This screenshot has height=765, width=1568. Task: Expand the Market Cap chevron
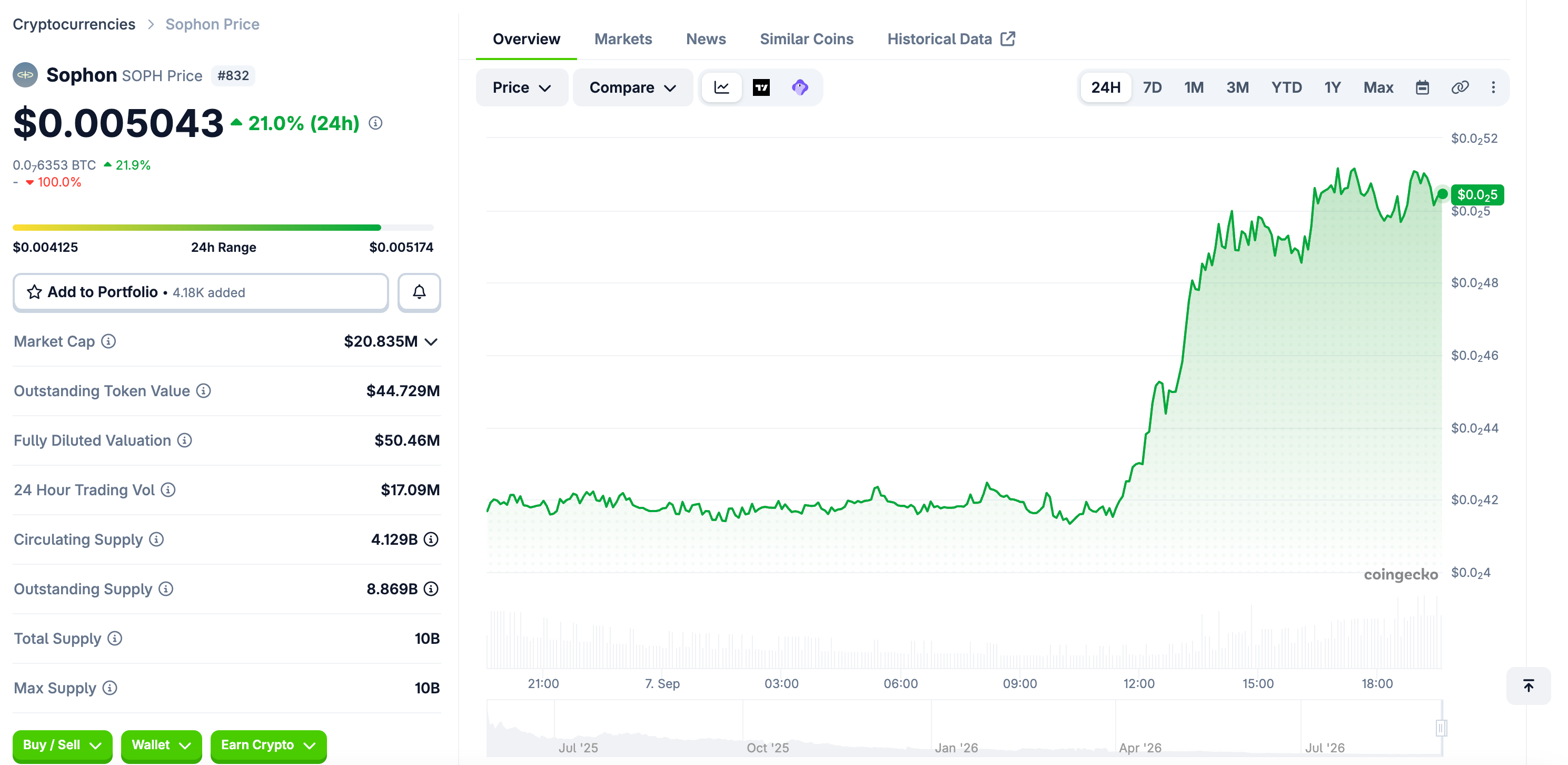click(431, 342)
